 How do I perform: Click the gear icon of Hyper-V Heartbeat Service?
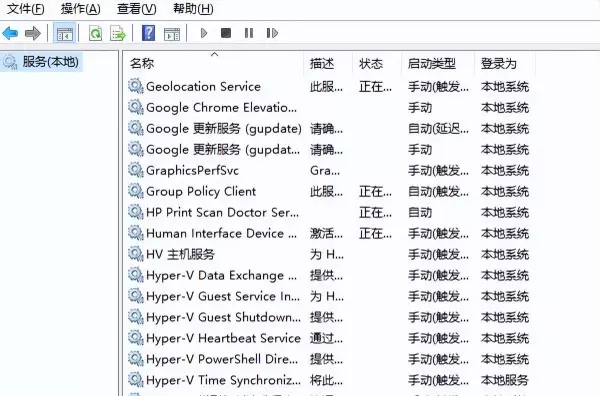(x=135, y=338)
